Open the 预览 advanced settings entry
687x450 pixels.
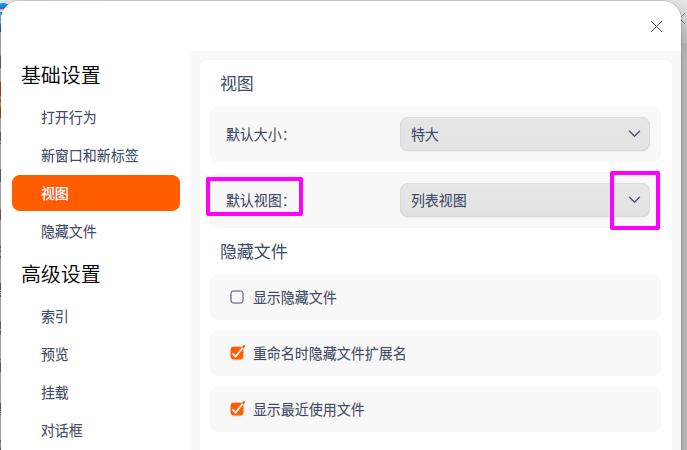pyautogui.click(x=55, y=354)
